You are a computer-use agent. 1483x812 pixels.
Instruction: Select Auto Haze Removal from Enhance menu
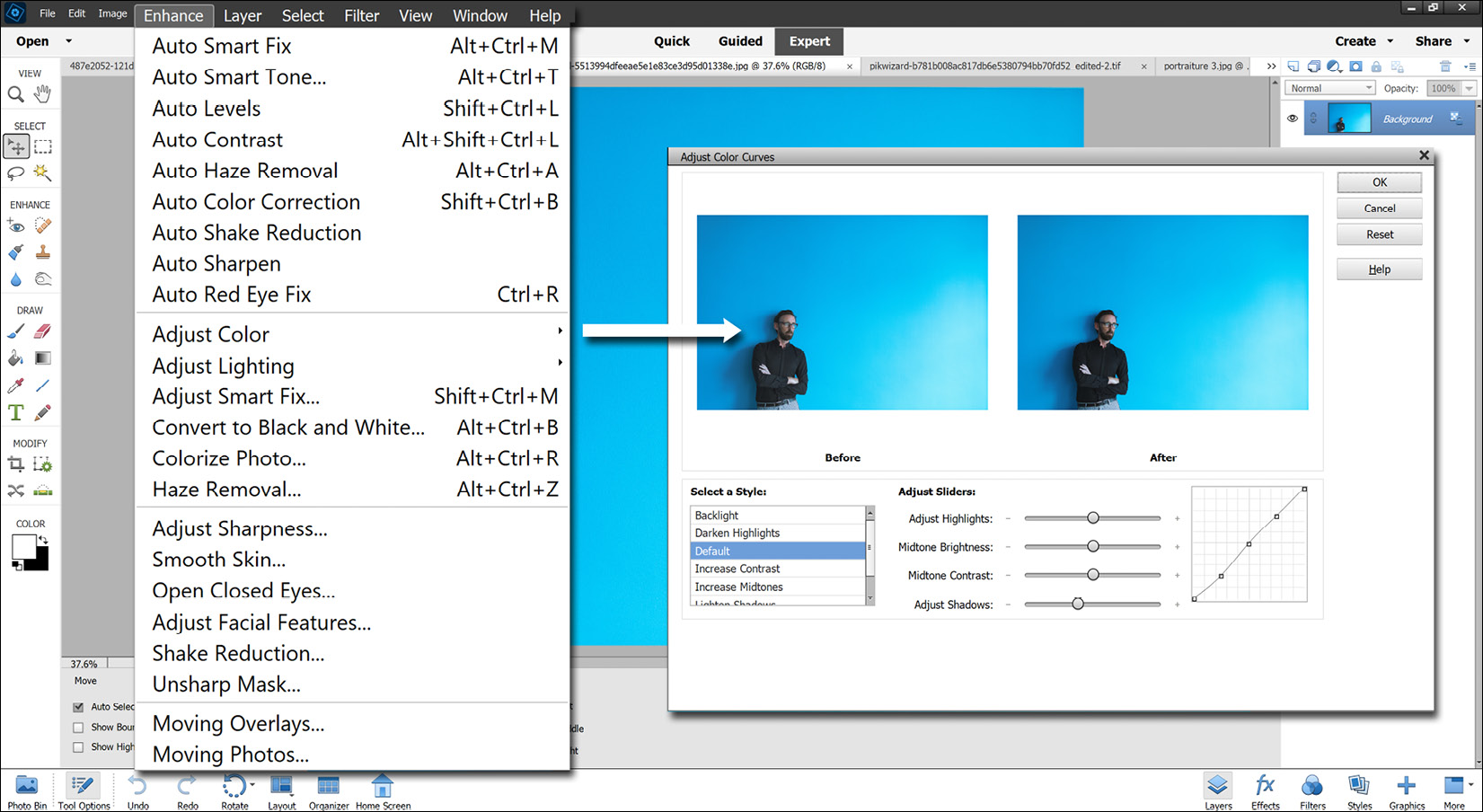click(244, 170)
